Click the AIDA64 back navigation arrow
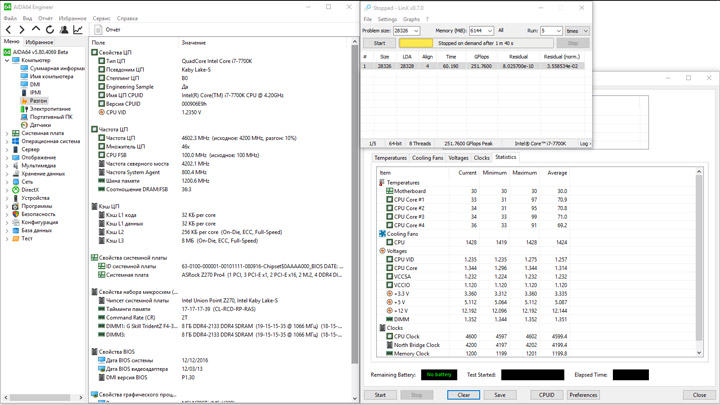 tap(8, 30)
